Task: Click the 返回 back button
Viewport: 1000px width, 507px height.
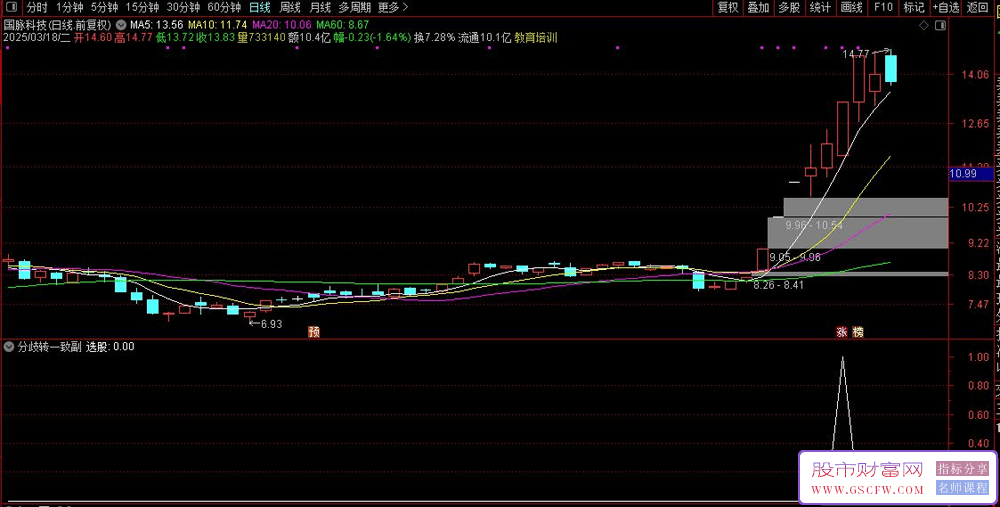Action: click(x=977, y=8)
